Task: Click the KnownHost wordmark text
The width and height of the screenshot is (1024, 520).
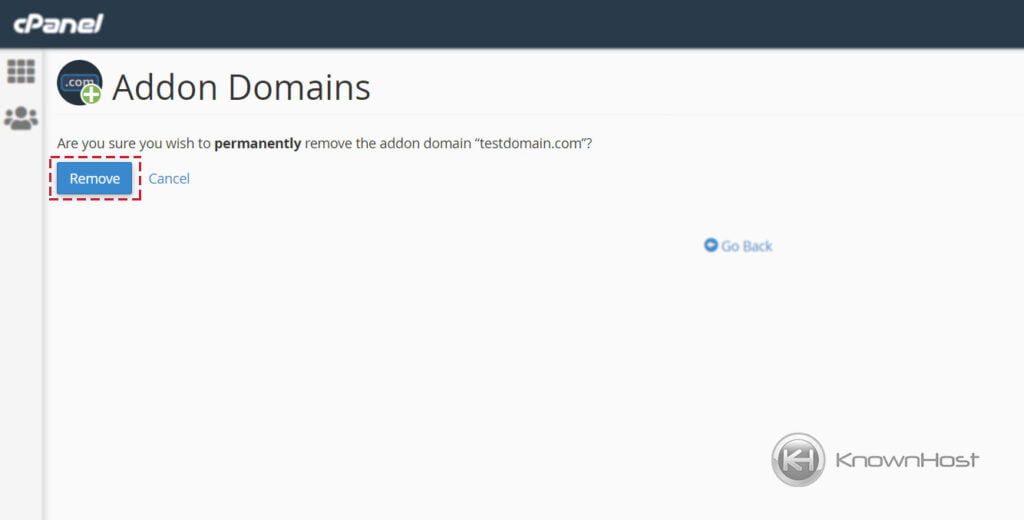Action: click(x=907, y=460)
